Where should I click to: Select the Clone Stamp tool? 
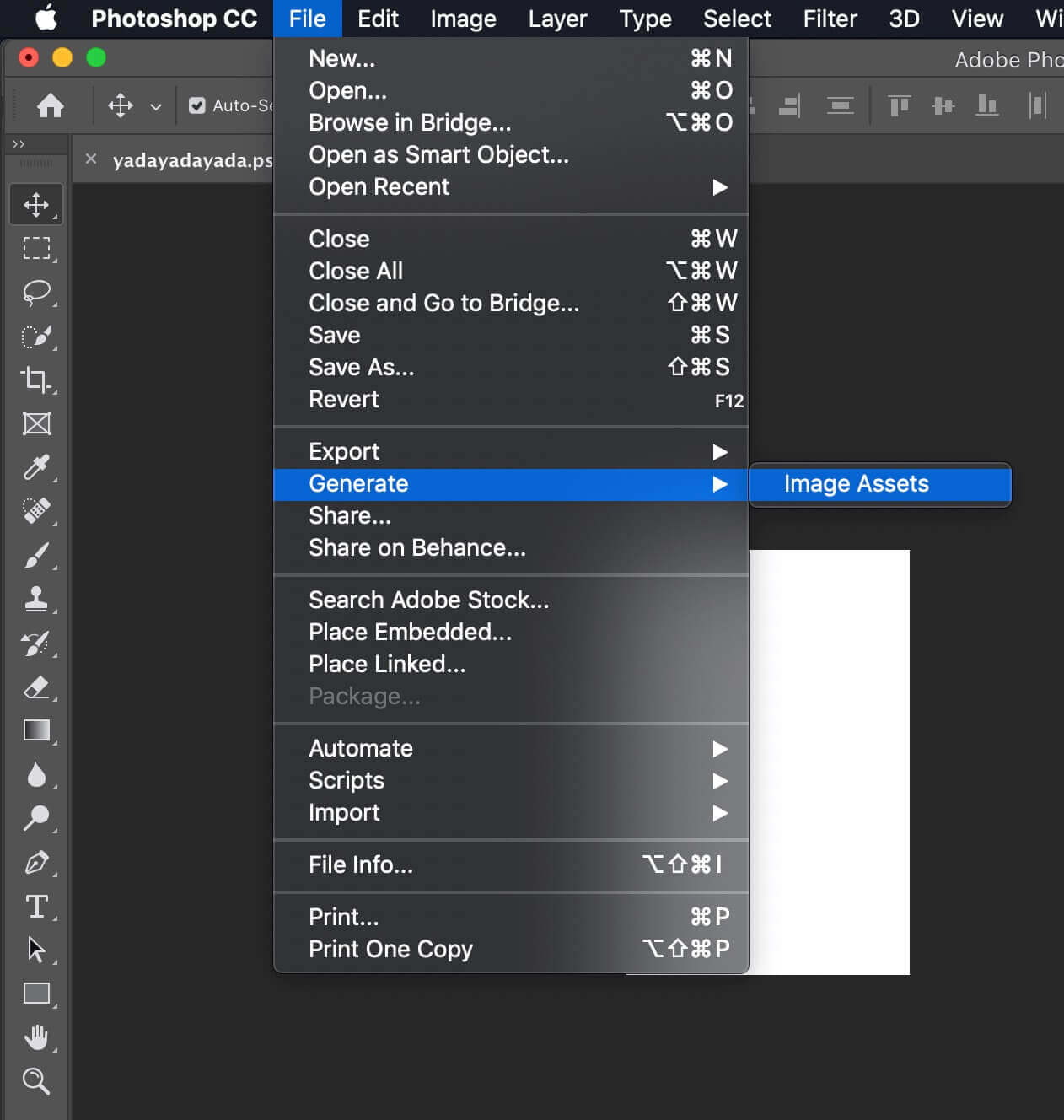(x=36, y=599)
